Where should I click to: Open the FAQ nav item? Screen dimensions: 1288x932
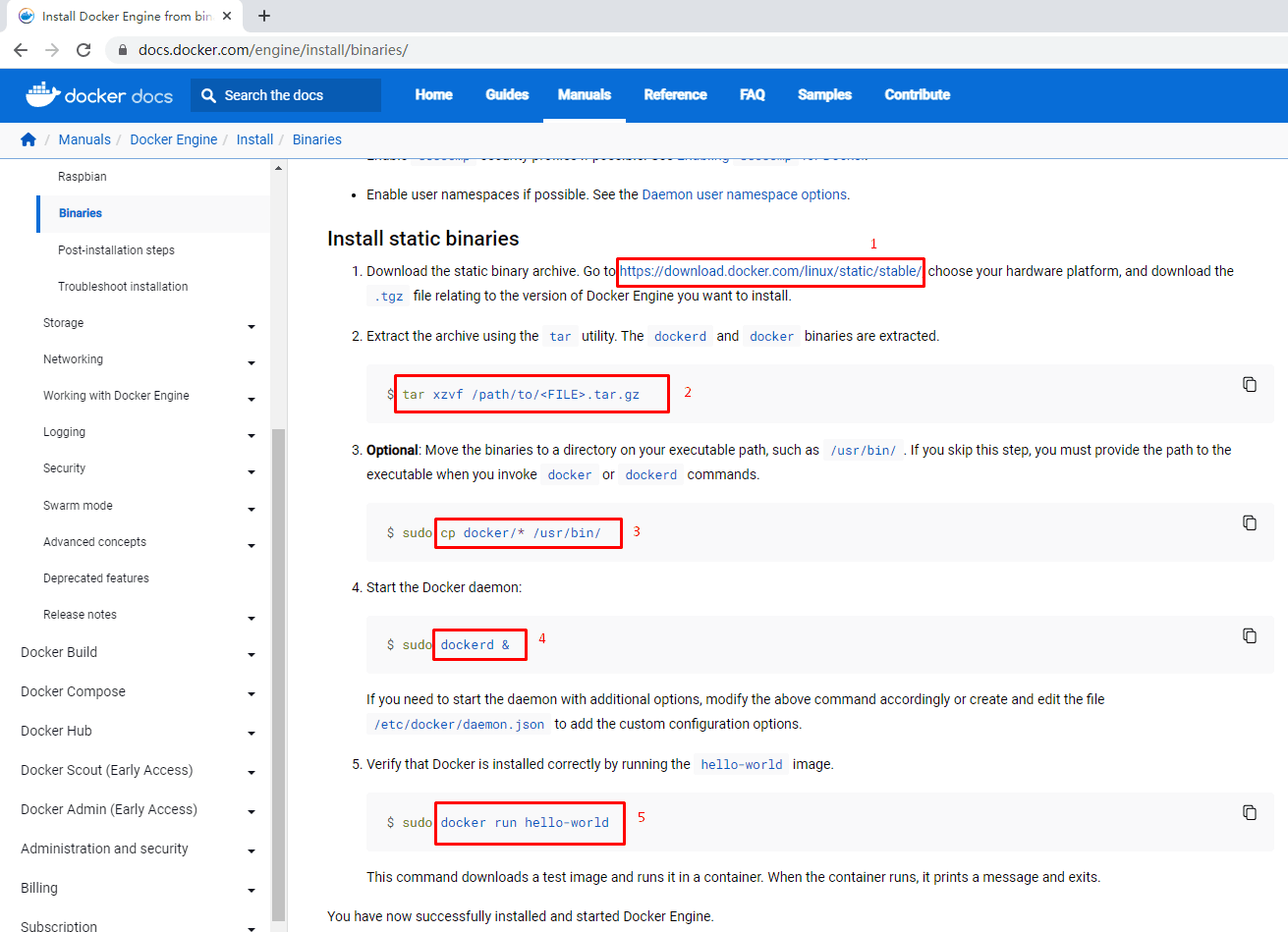coord(753,94)
